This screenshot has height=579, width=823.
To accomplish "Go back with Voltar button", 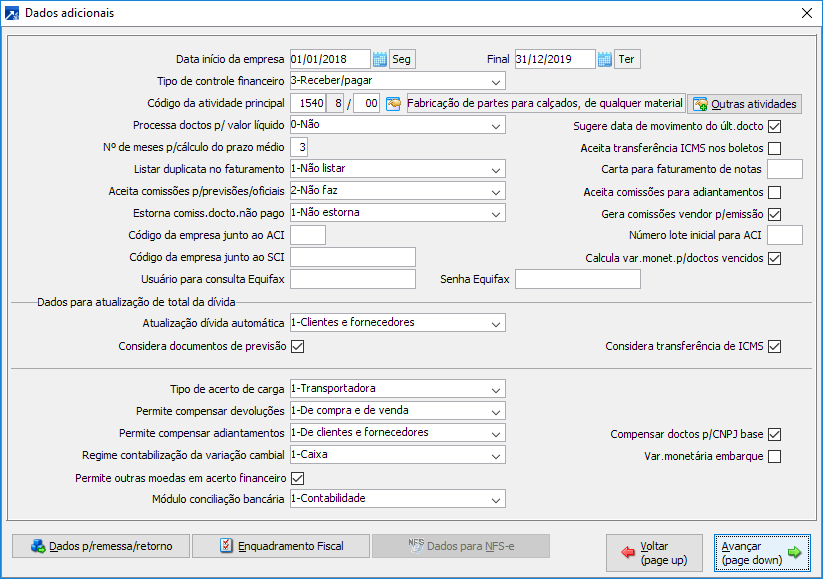I will (x=654, y=553).
